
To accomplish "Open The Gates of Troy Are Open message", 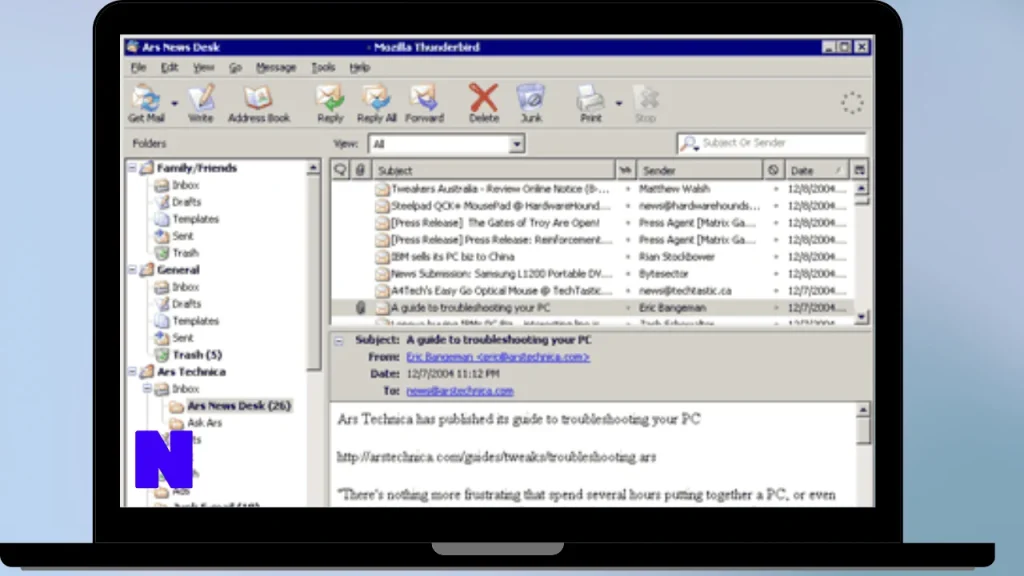I will pyautogui.click(x=495, y=223).
